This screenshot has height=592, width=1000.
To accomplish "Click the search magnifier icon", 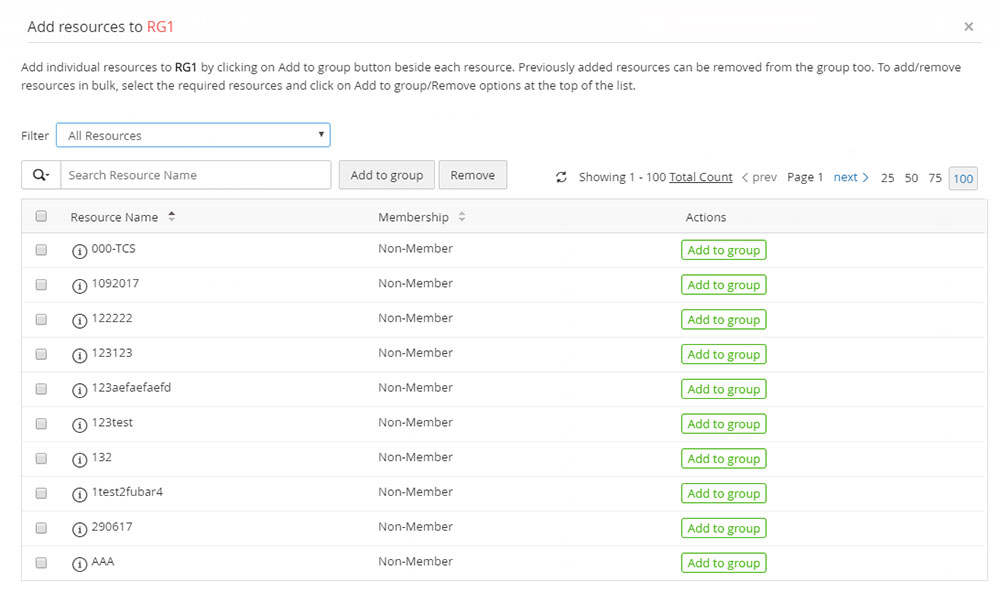I will [x=41, y=175].
